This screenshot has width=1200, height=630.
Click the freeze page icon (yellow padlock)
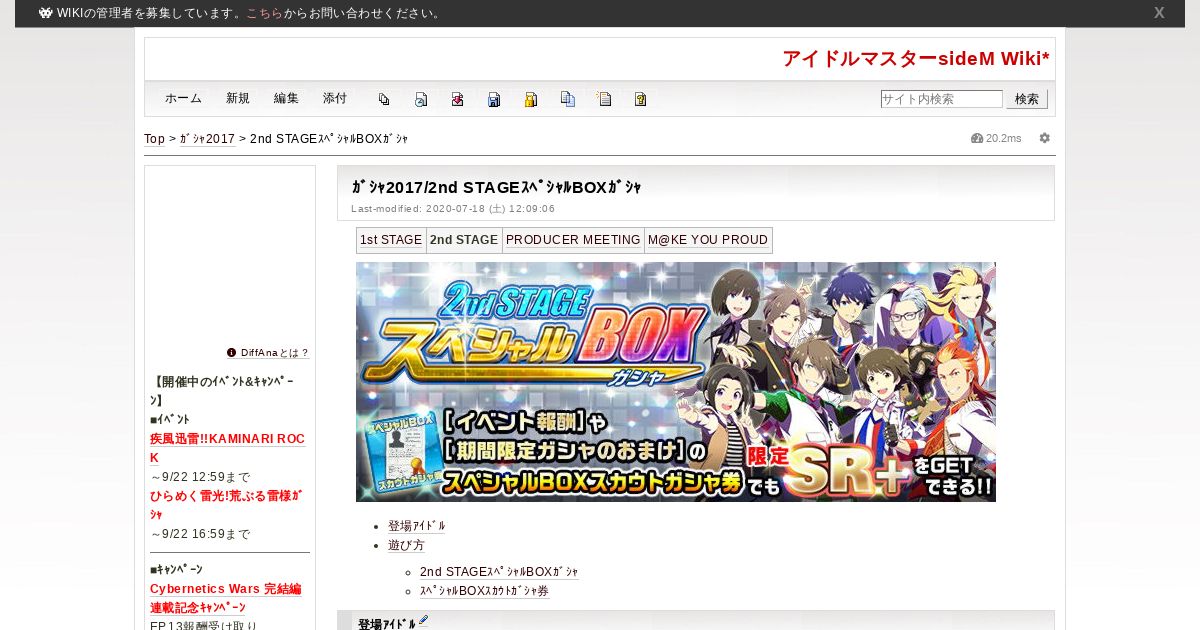531,99
